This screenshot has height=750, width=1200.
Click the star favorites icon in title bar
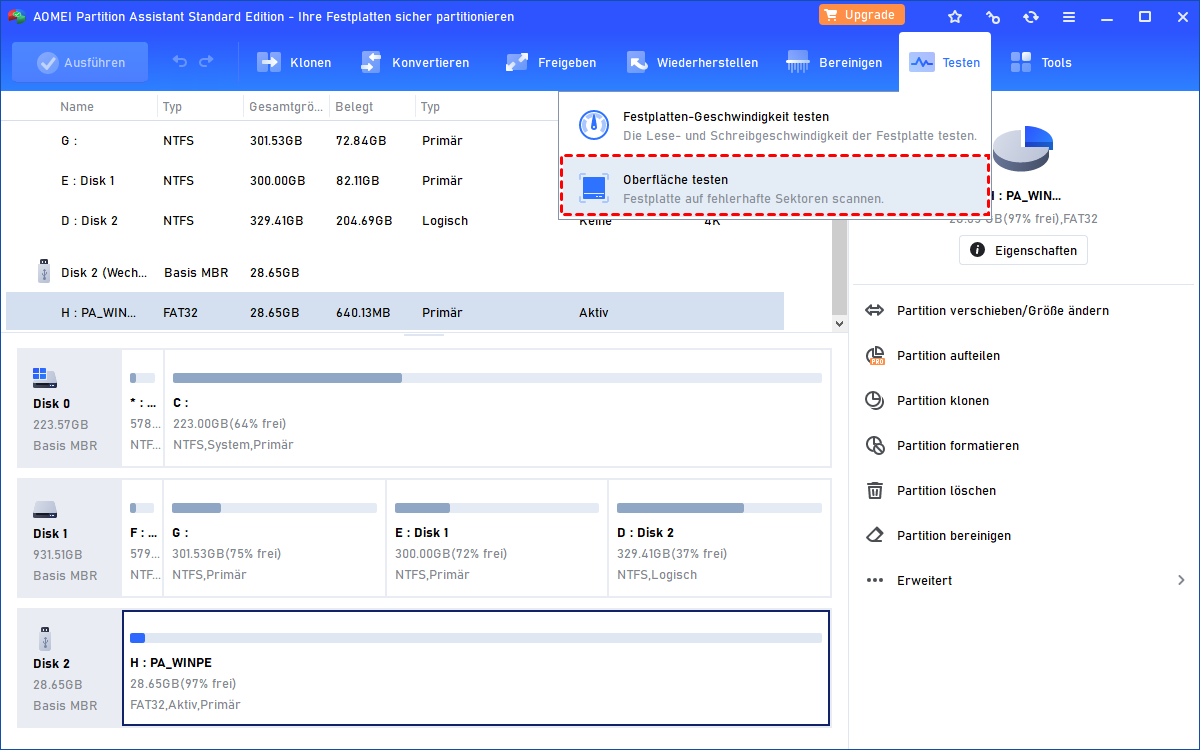955,16
